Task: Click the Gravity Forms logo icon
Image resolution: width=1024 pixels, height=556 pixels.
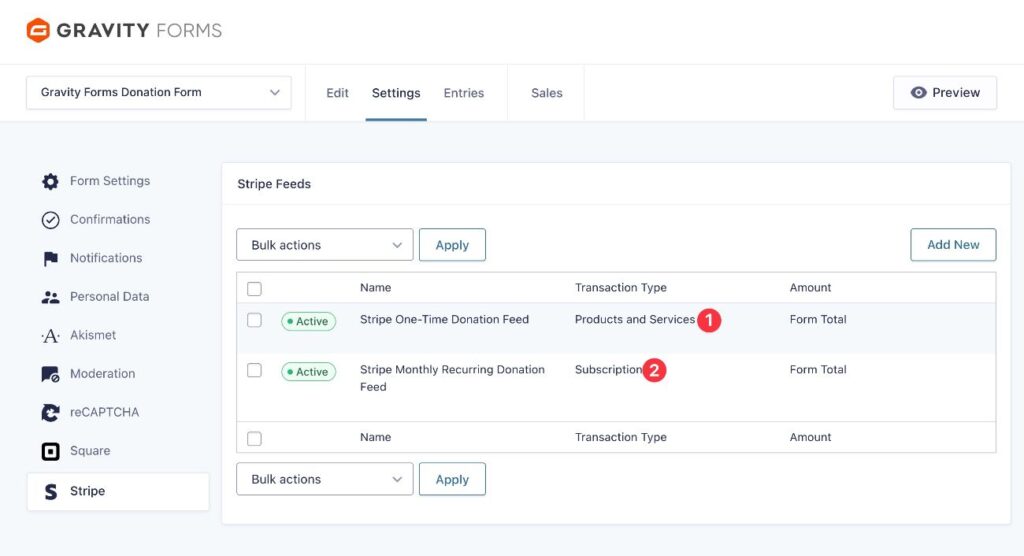Action: tap(38, 30)
